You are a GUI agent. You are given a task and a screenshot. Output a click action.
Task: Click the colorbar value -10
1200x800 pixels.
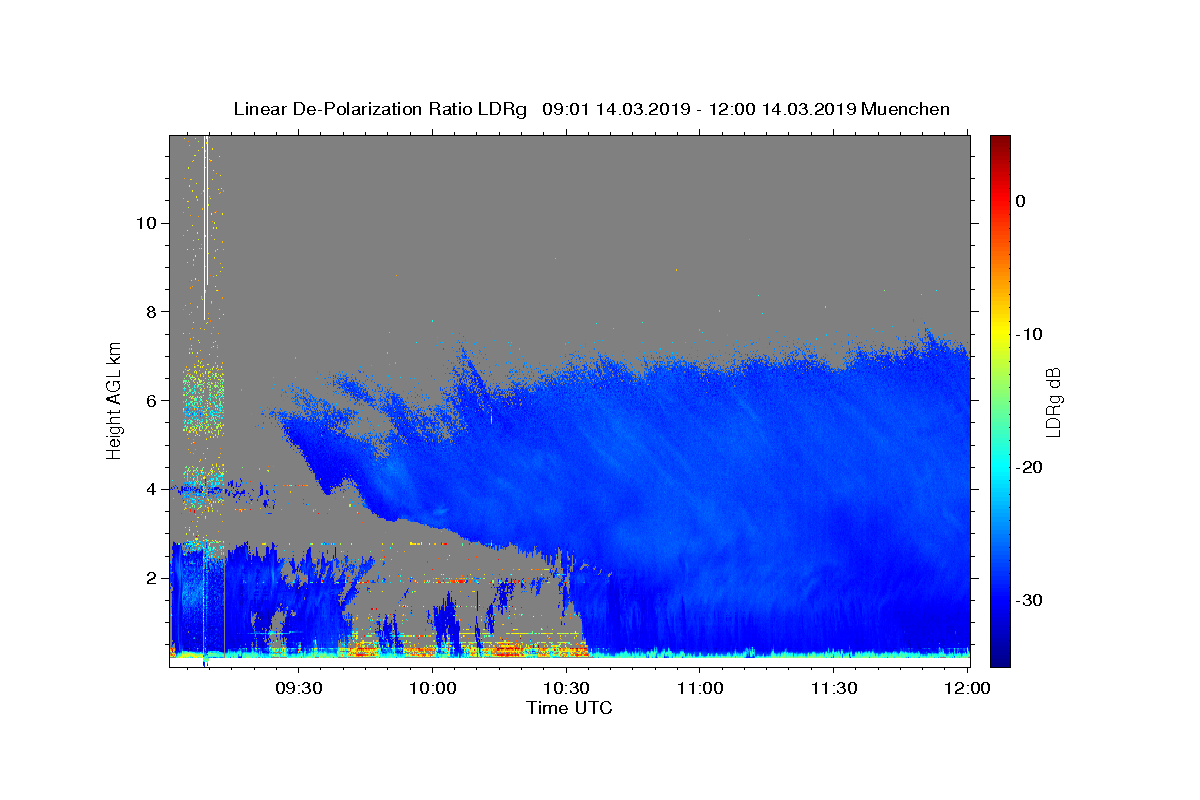pos(1029,334)
